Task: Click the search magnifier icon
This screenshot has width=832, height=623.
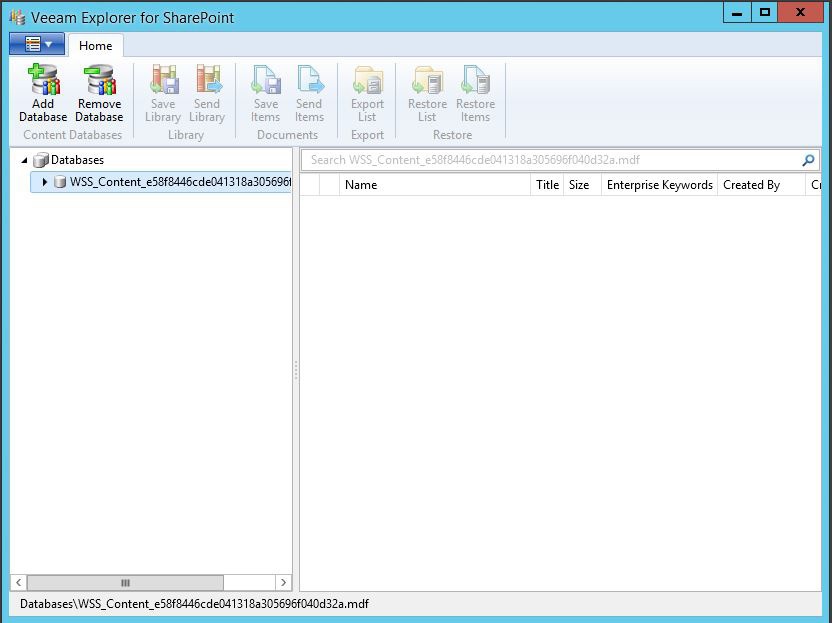Action: 808,160
